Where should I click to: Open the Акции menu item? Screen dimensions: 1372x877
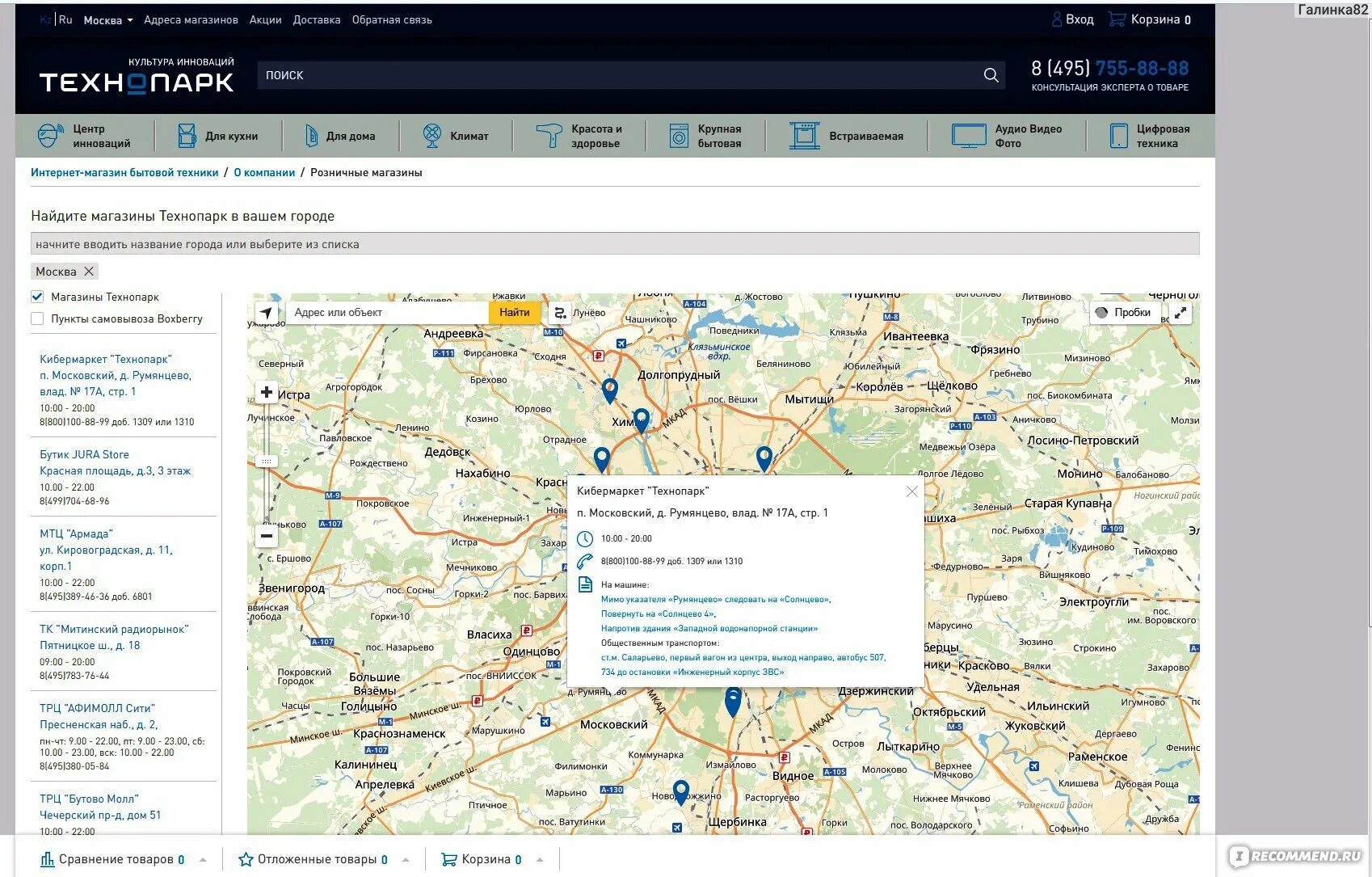[265, 20]
